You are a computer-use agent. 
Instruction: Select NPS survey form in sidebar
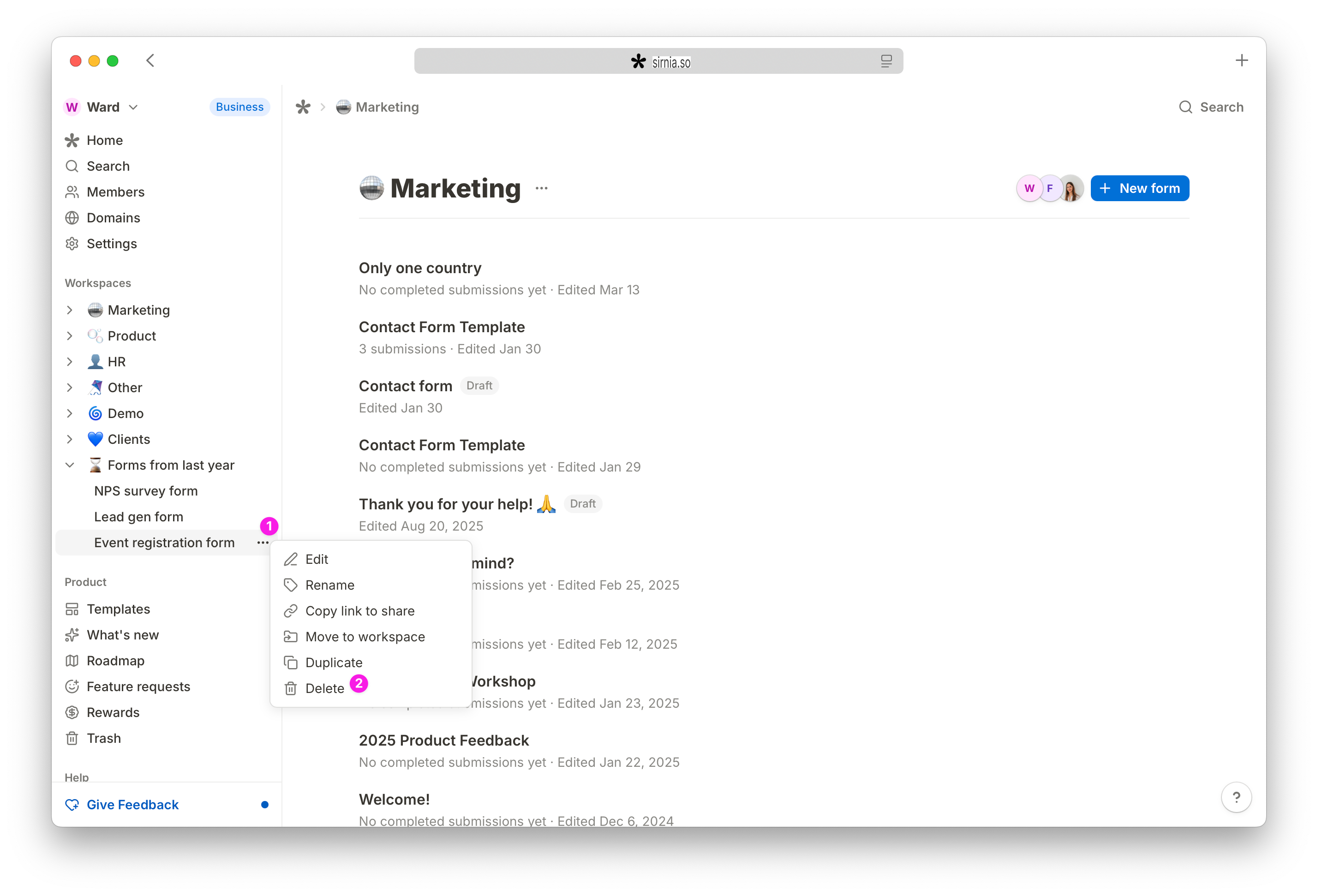pos(146,491)
